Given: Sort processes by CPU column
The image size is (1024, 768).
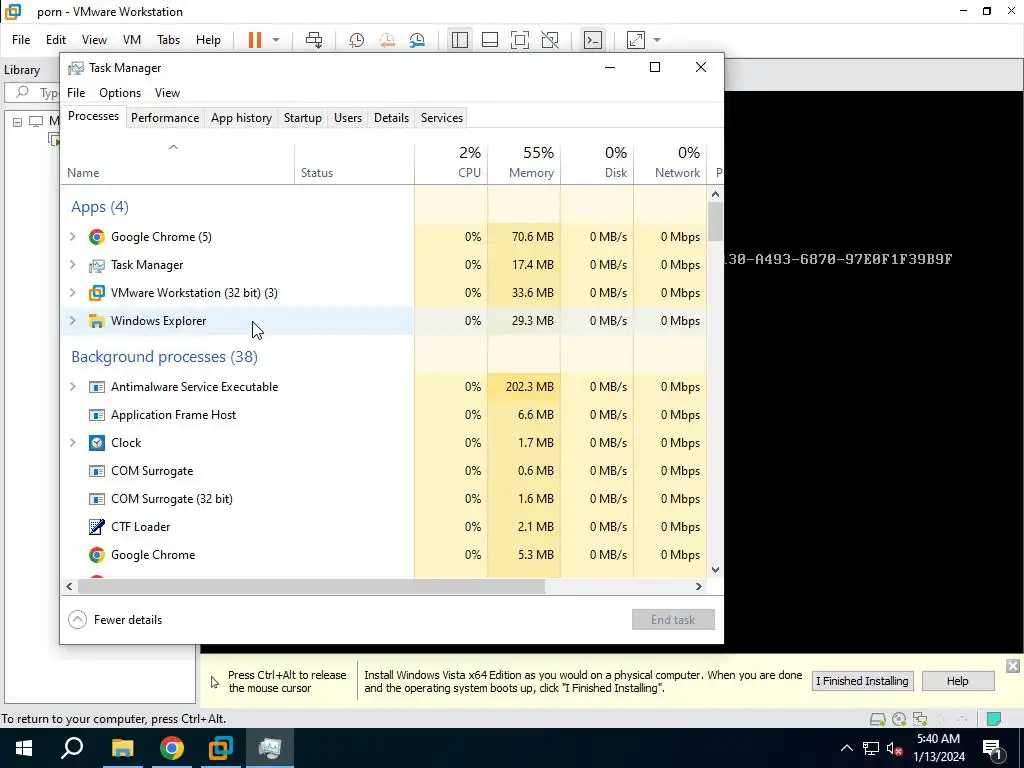Looking at the screenshot, I should pos(451,163).
